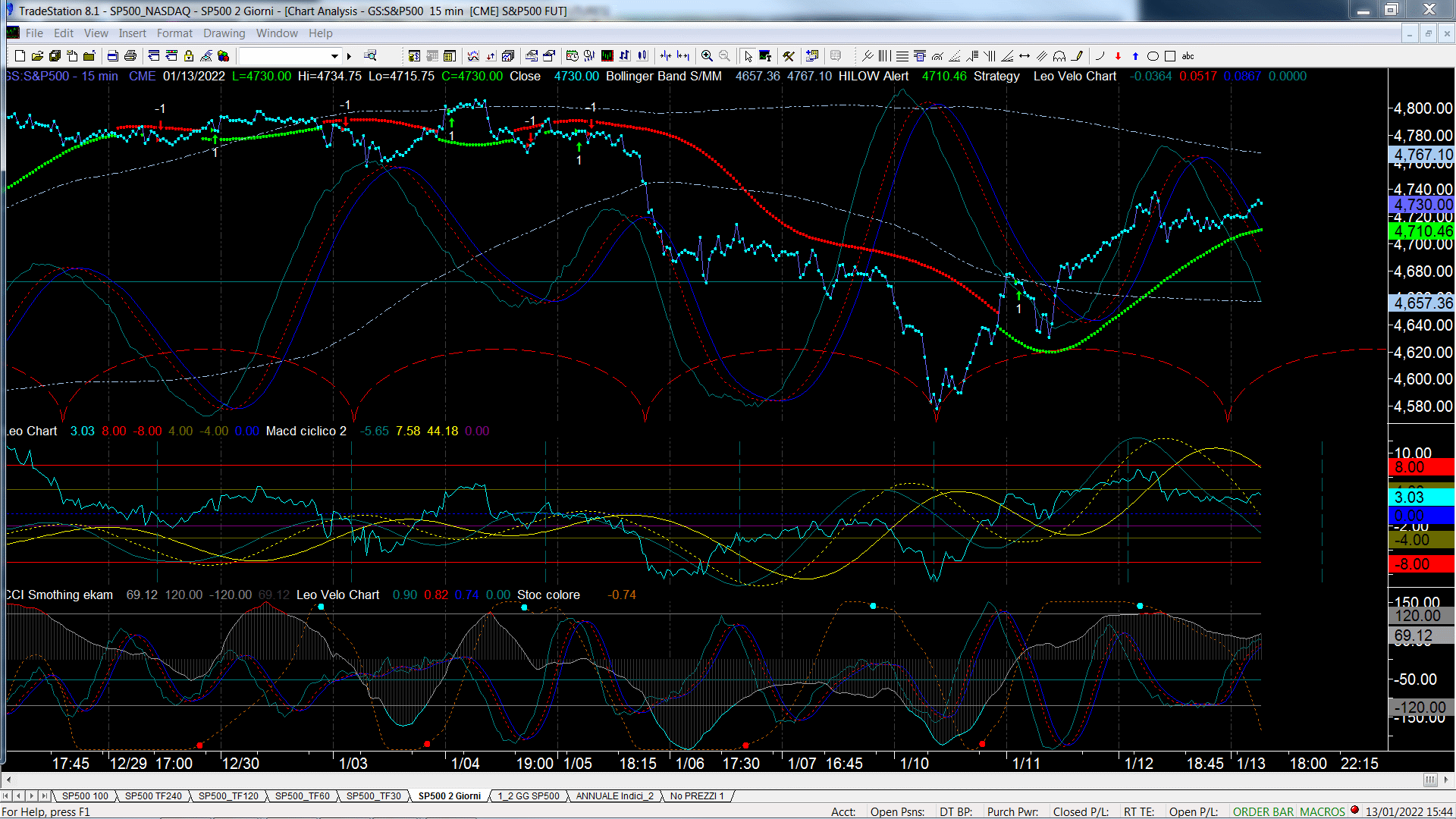The width and height of the screenshot is (1456, 819).
Task: Switch to the SP500_TF30 tab
Action: (373, 796)
